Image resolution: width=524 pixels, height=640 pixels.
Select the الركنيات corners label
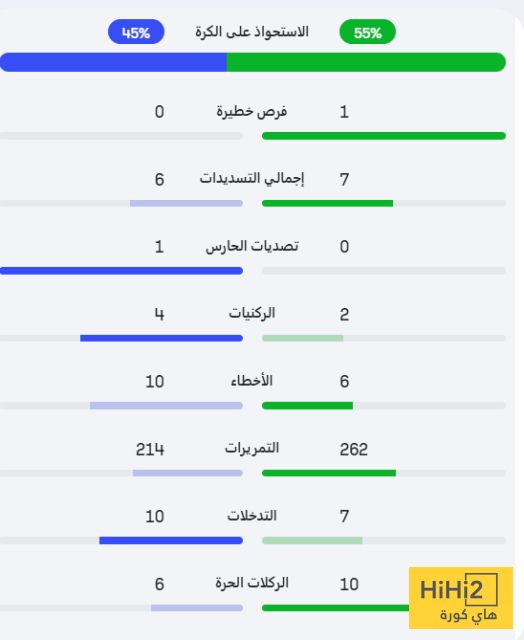252,313
